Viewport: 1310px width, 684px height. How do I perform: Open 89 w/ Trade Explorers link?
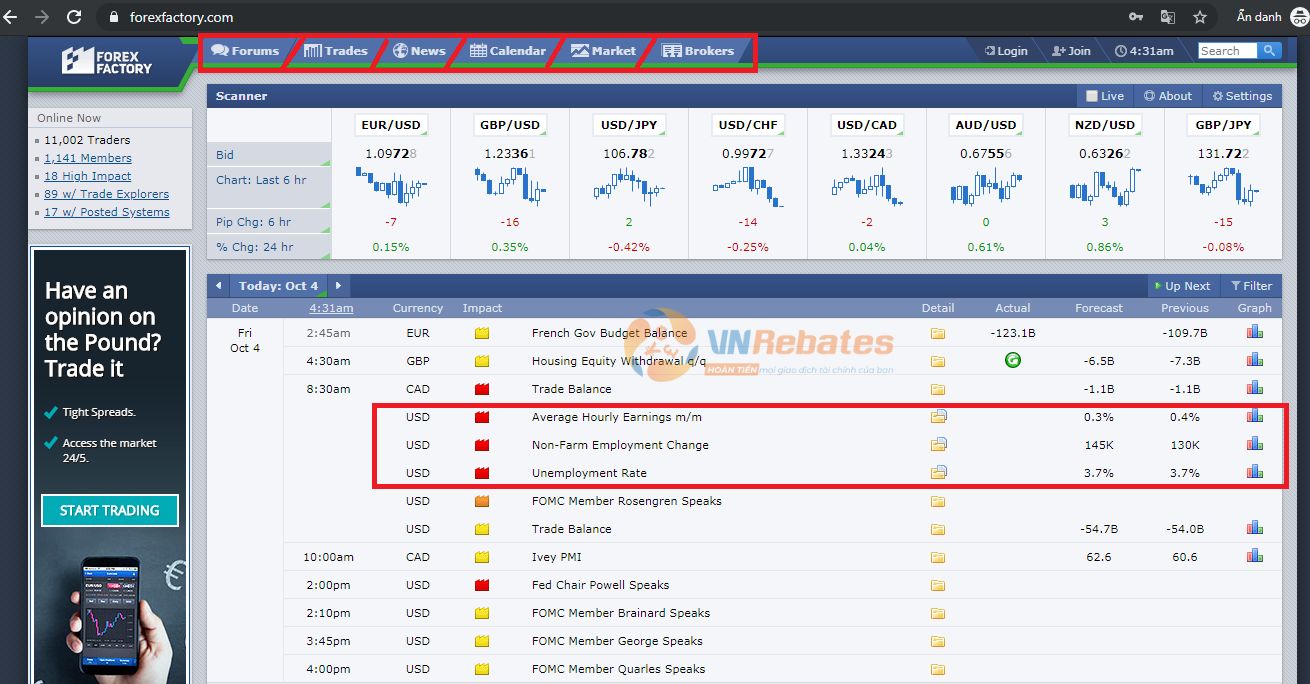point(107,194)
